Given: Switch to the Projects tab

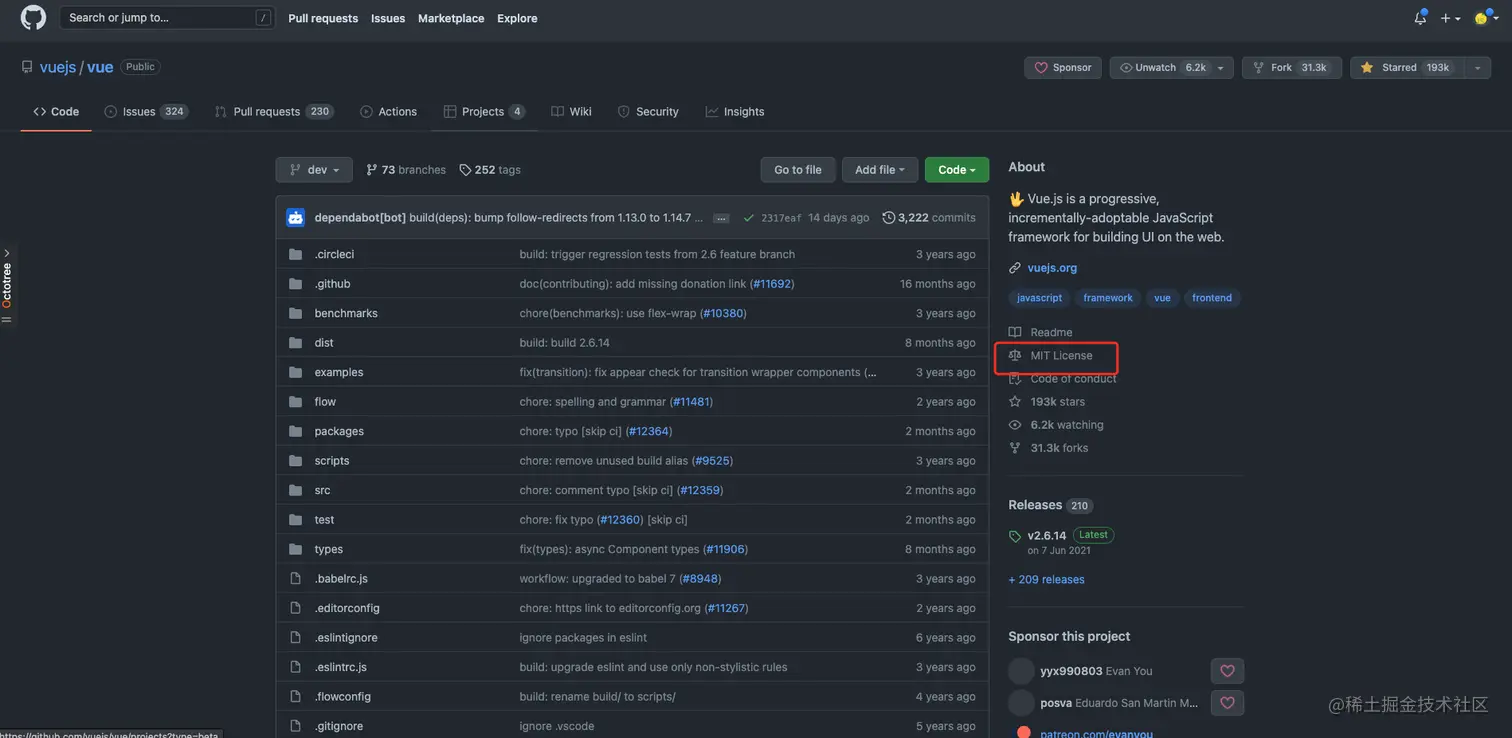Looking at the screenshot, I should (484, 111).
